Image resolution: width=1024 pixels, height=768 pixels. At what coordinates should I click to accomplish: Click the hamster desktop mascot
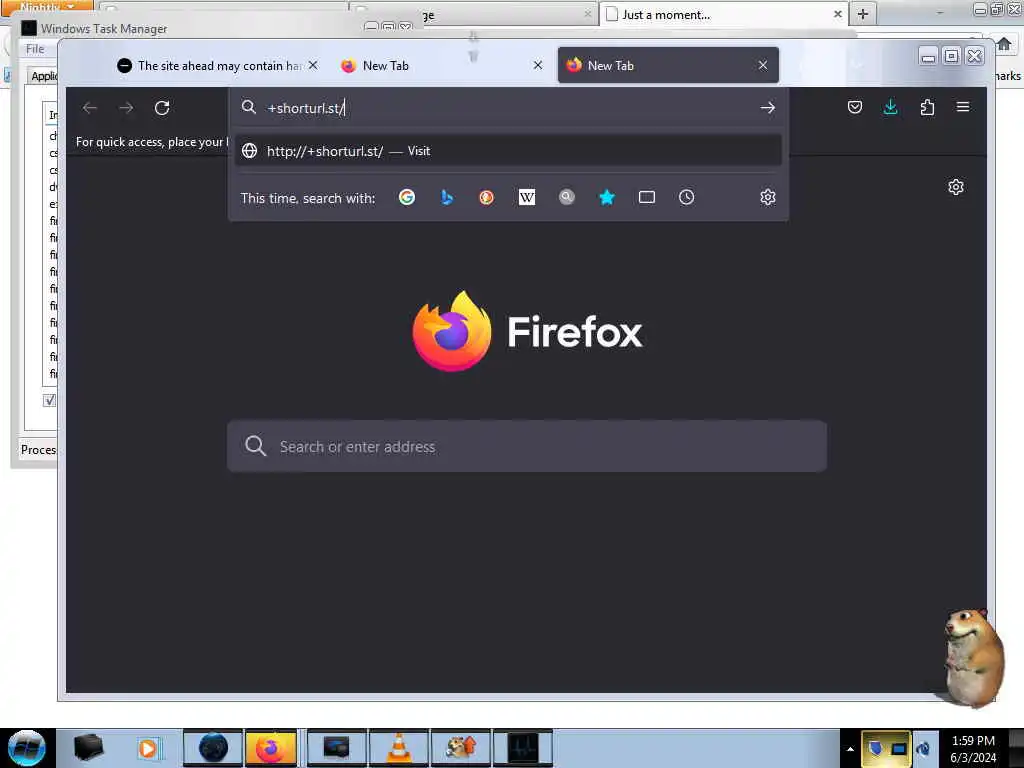[972, 658]
